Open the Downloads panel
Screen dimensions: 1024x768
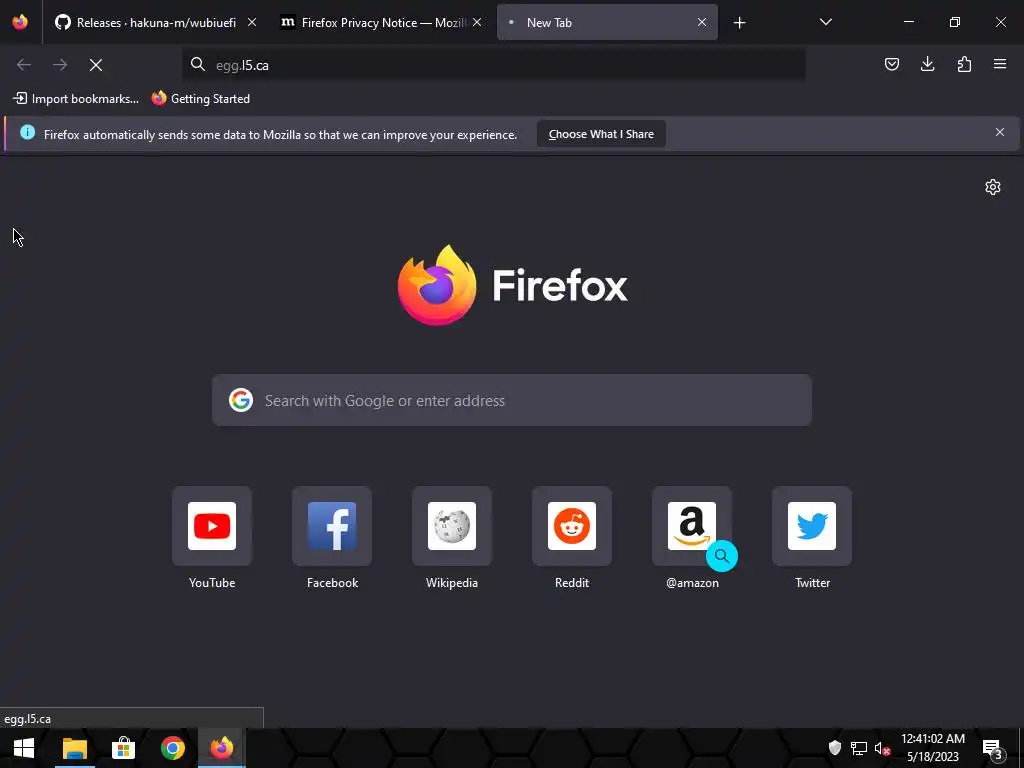pyautogui.click(x=927, y=64)
